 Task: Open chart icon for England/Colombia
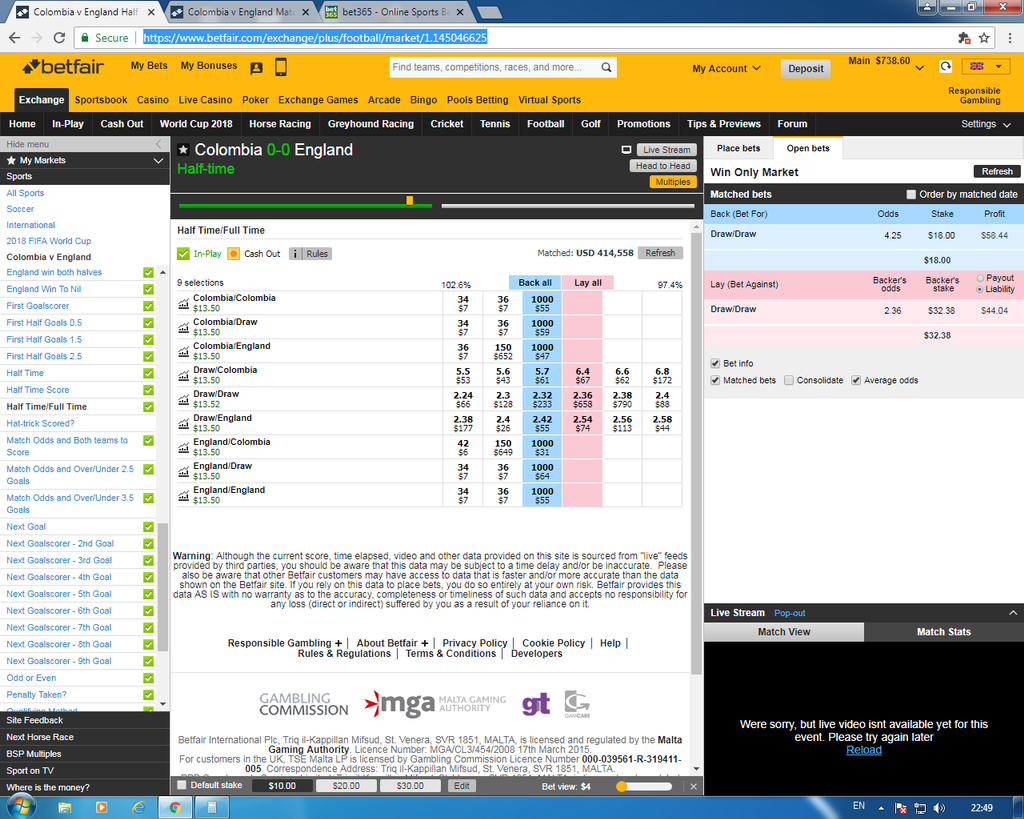coord(184,447)
